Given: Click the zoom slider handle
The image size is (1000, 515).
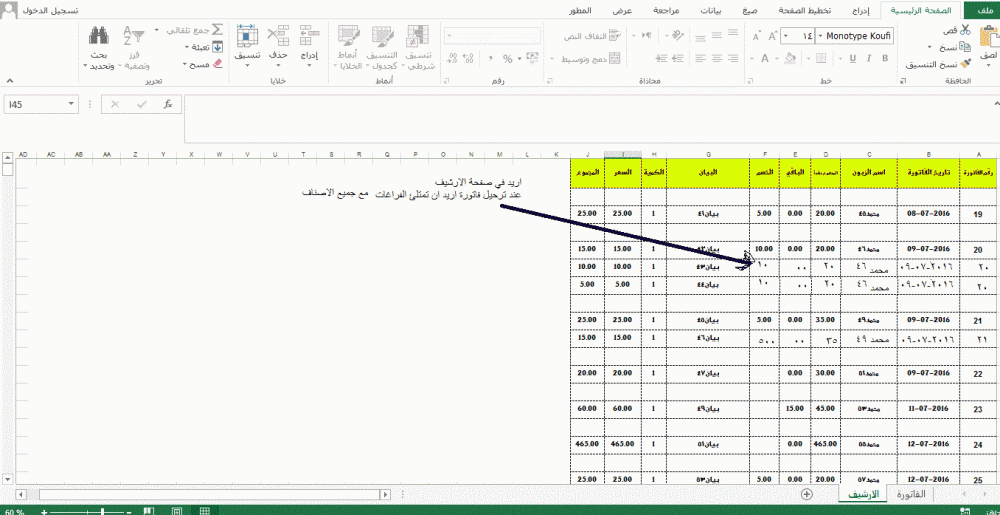Looking at the screenshot, I should pyautogui.click(x=103, y=512).
